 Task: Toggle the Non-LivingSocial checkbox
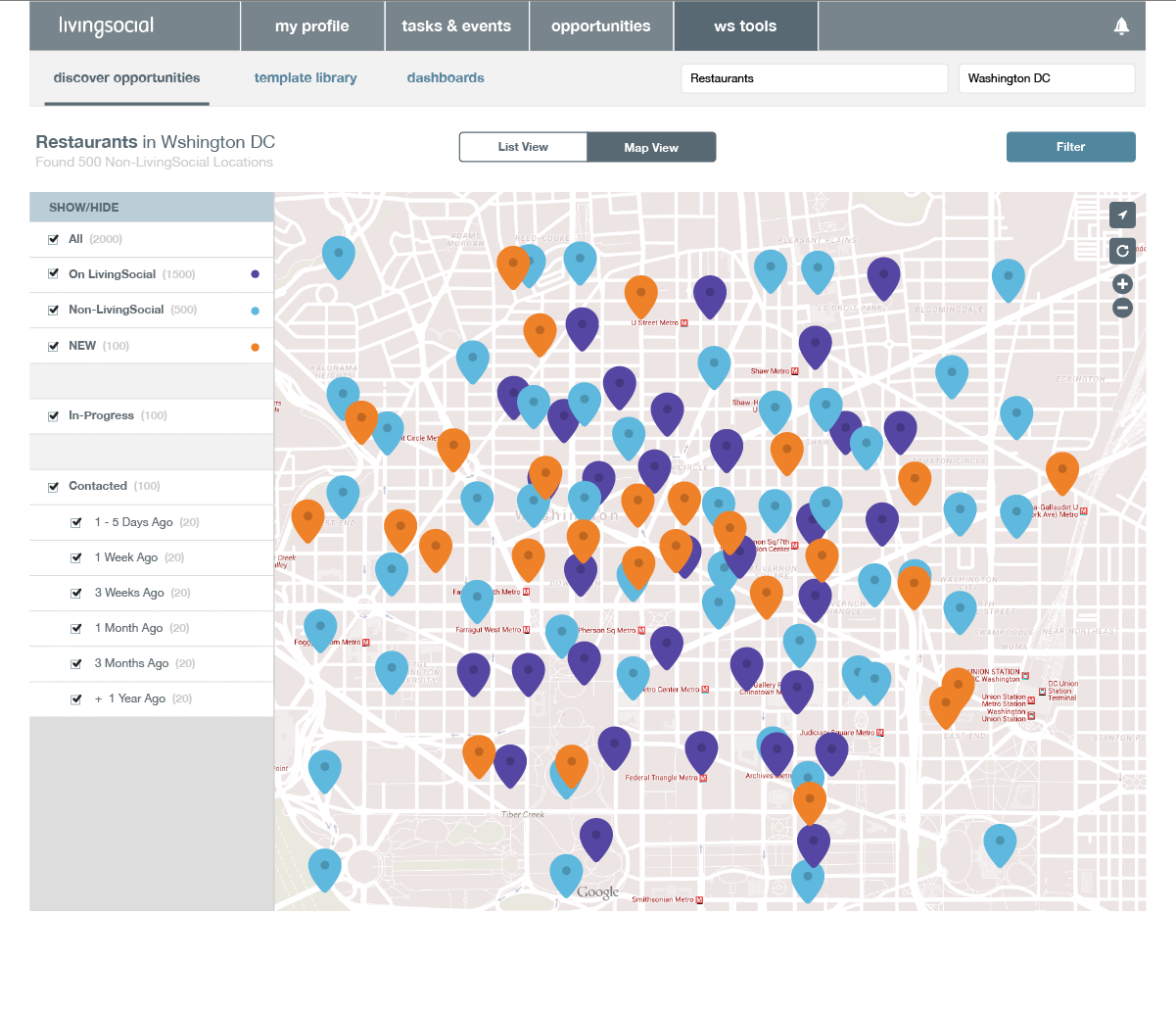(54, 310)
